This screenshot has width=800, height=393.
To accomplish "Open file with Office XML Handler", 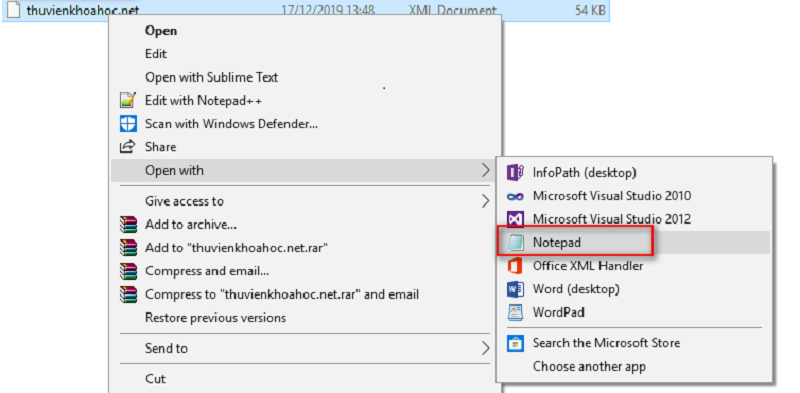I will (634, 266).
